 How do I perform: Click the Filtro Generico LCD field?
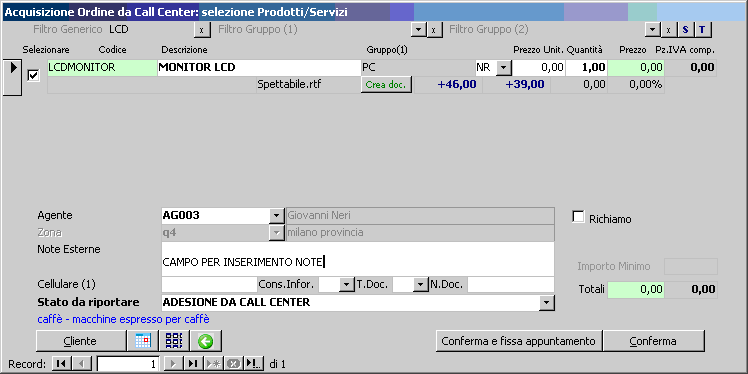(150, 30)
